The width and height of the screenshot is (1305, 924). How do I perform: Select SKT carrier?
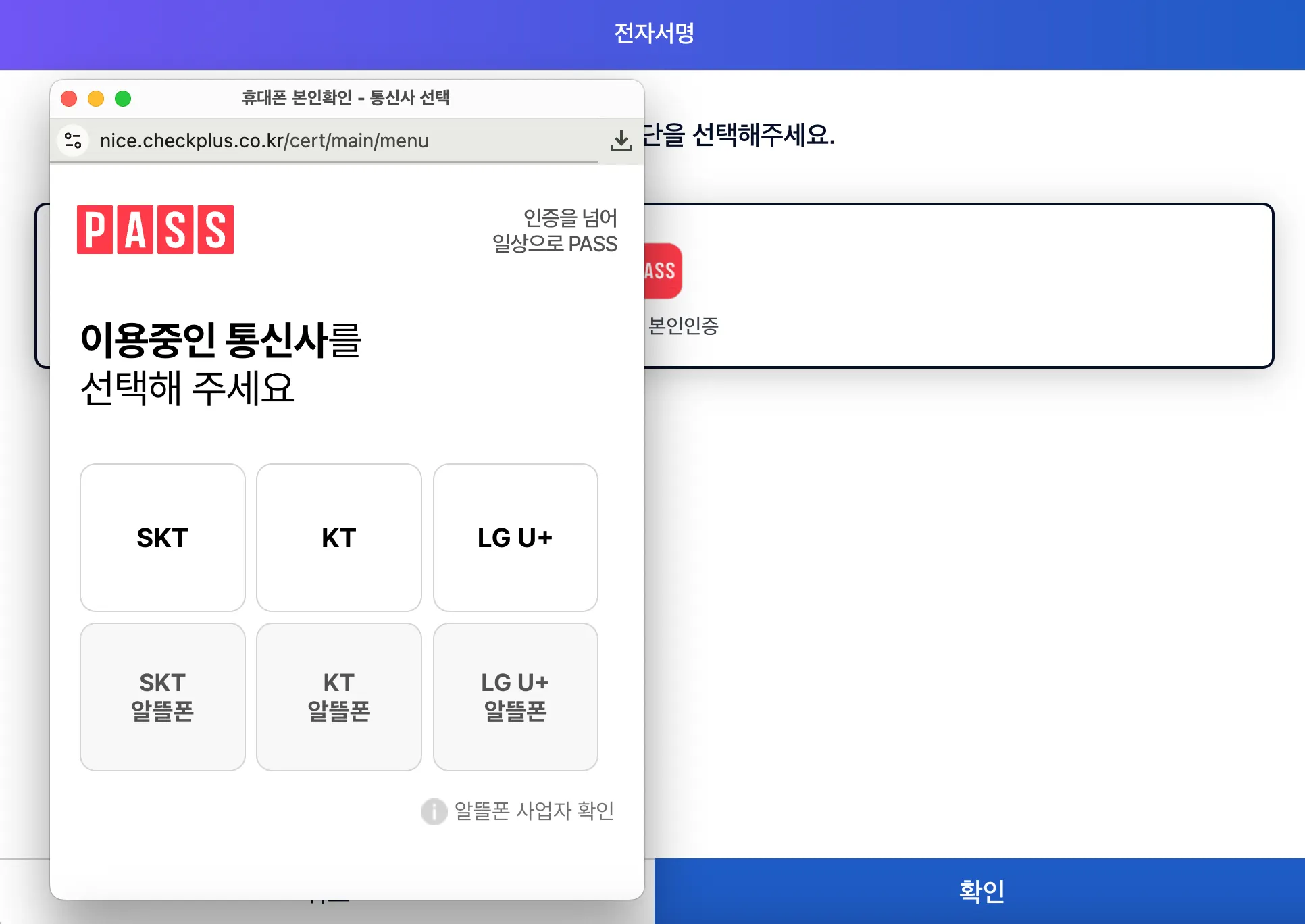tap(162, 538)
